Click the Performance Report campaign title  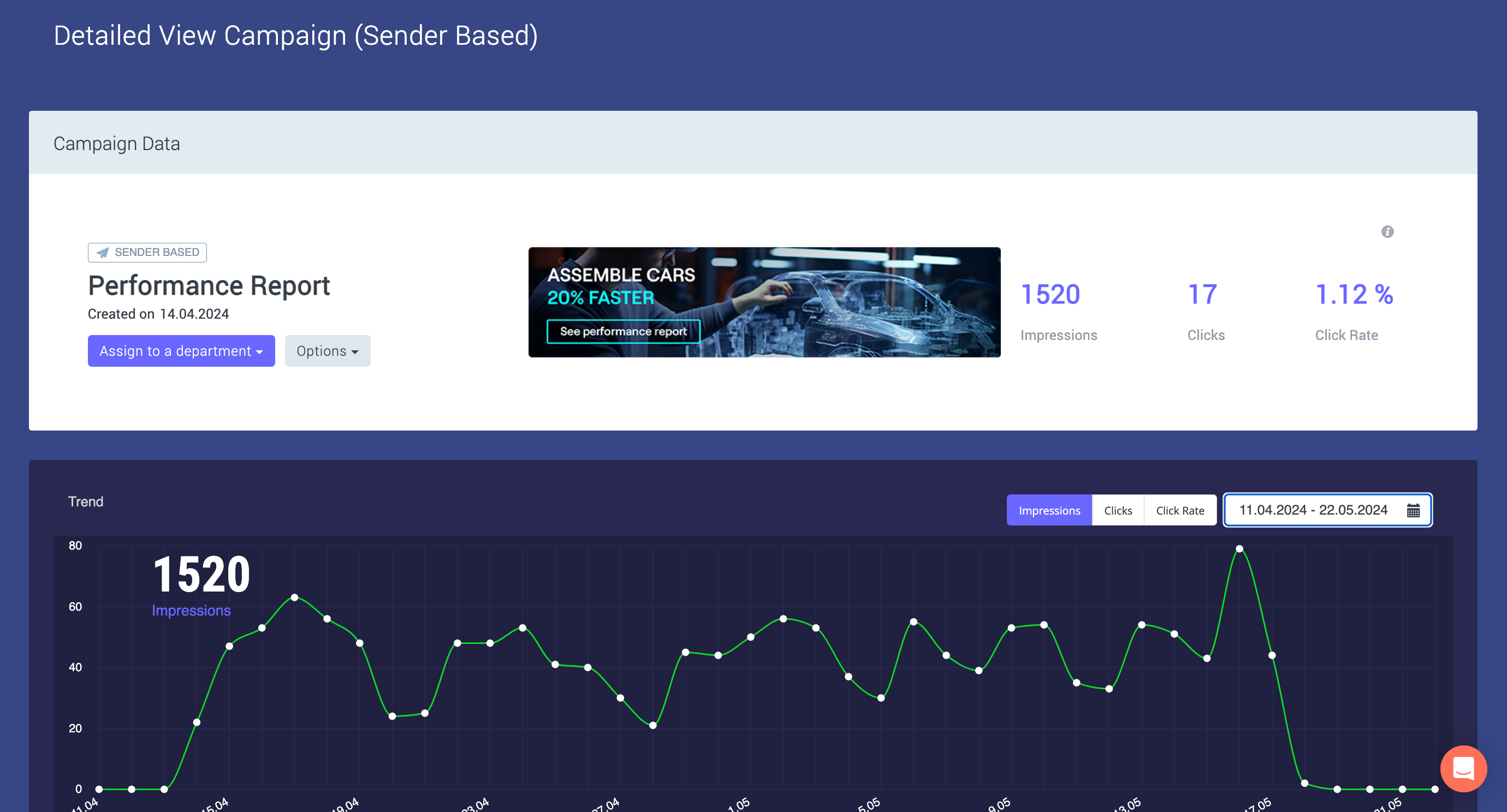pyautogui.click(x=209, y=286)
